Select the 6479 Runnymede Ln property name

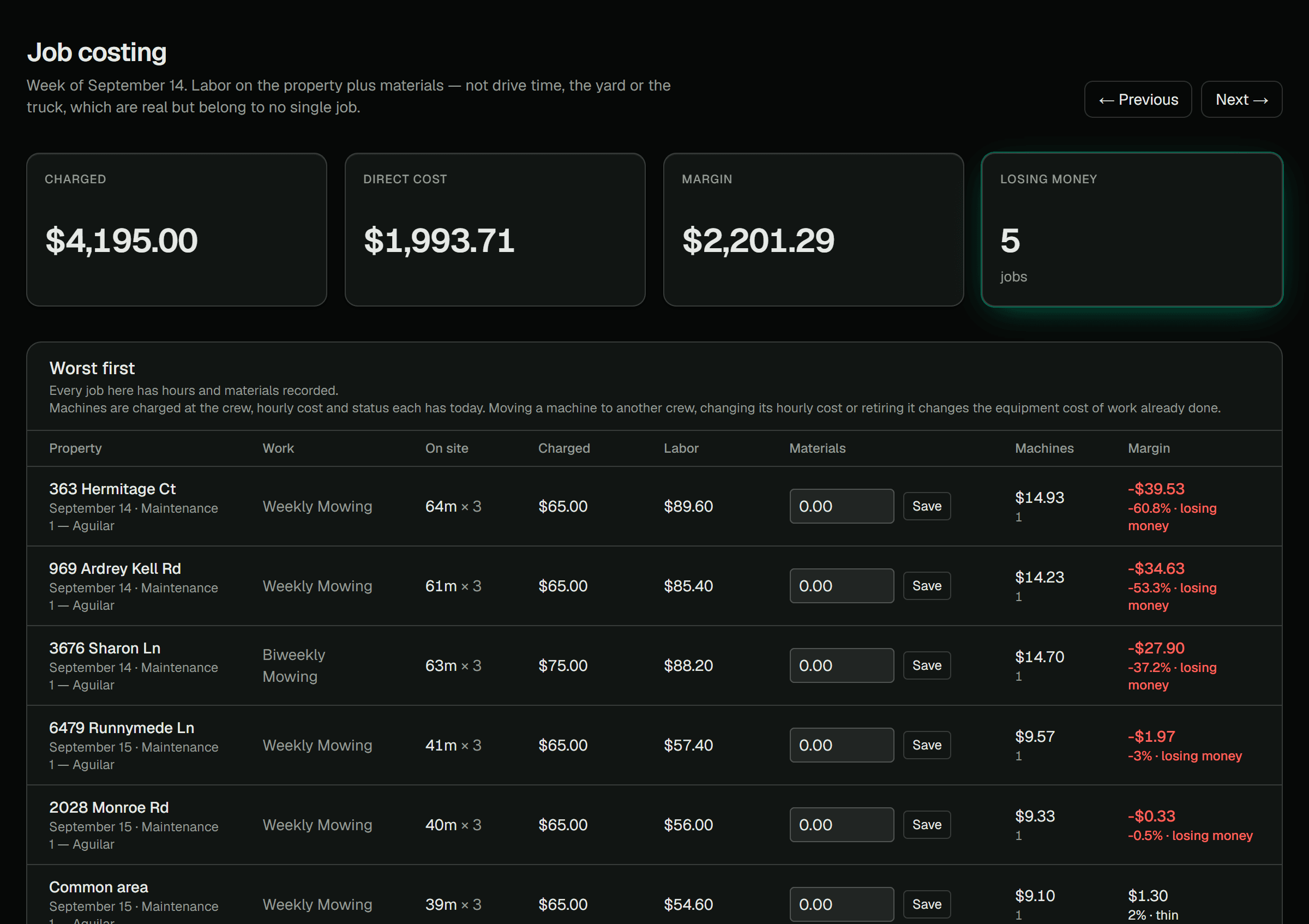(122, 728)
